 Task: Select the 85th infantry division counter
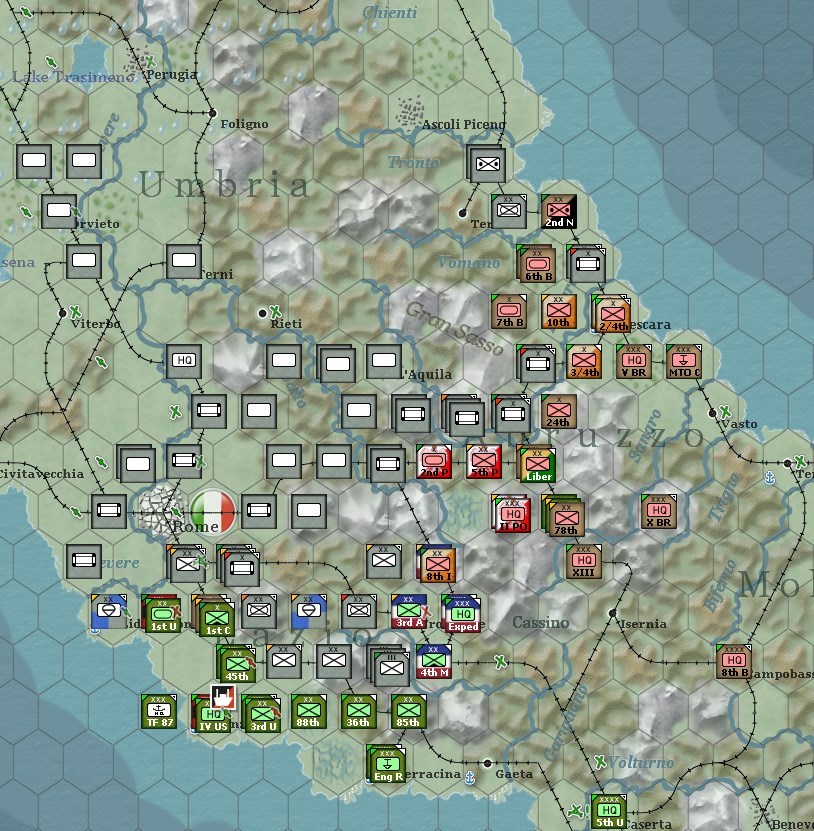tap(409, 711)
